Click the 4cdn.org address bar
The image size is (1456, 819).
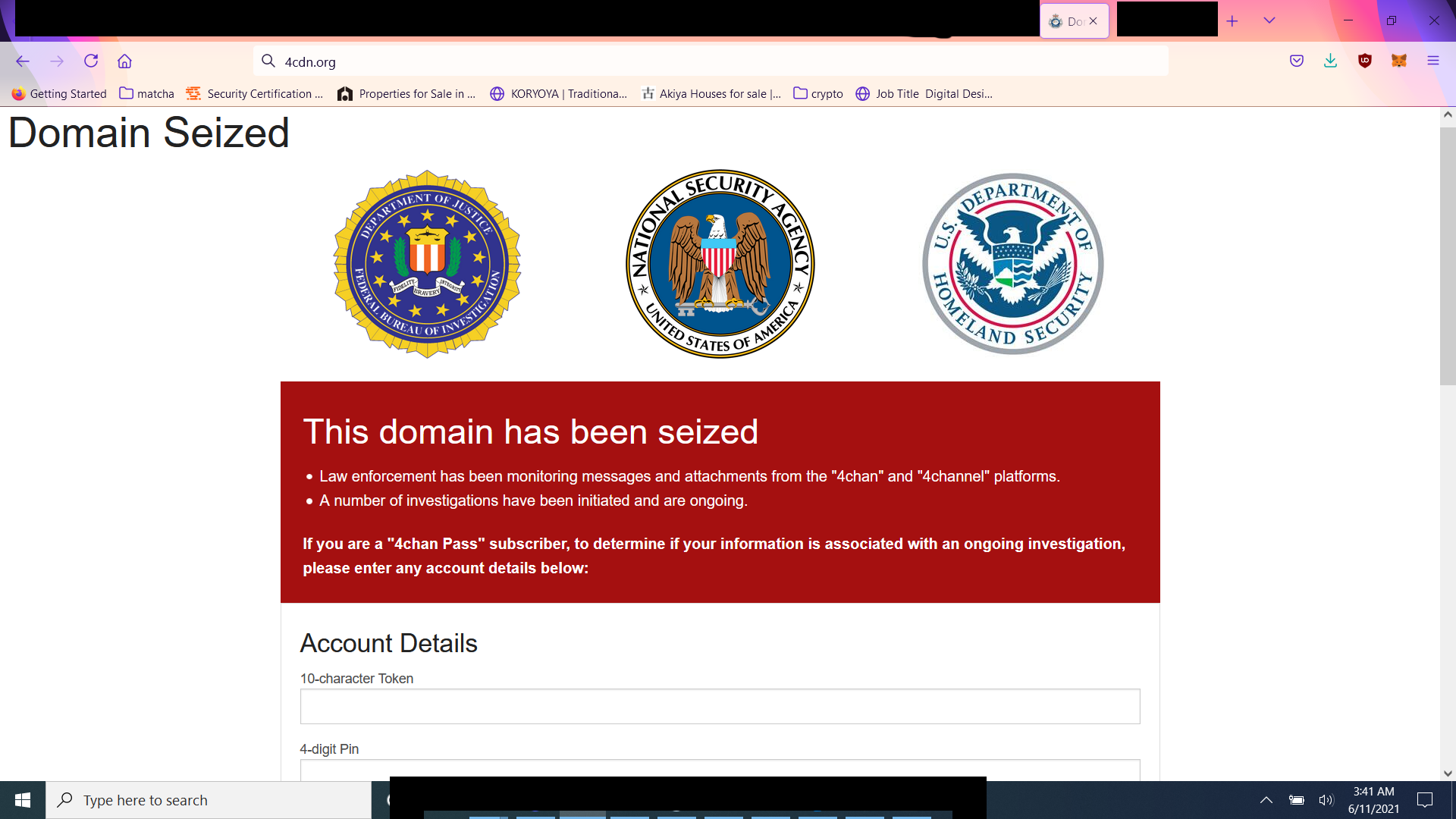click(711, 61)
